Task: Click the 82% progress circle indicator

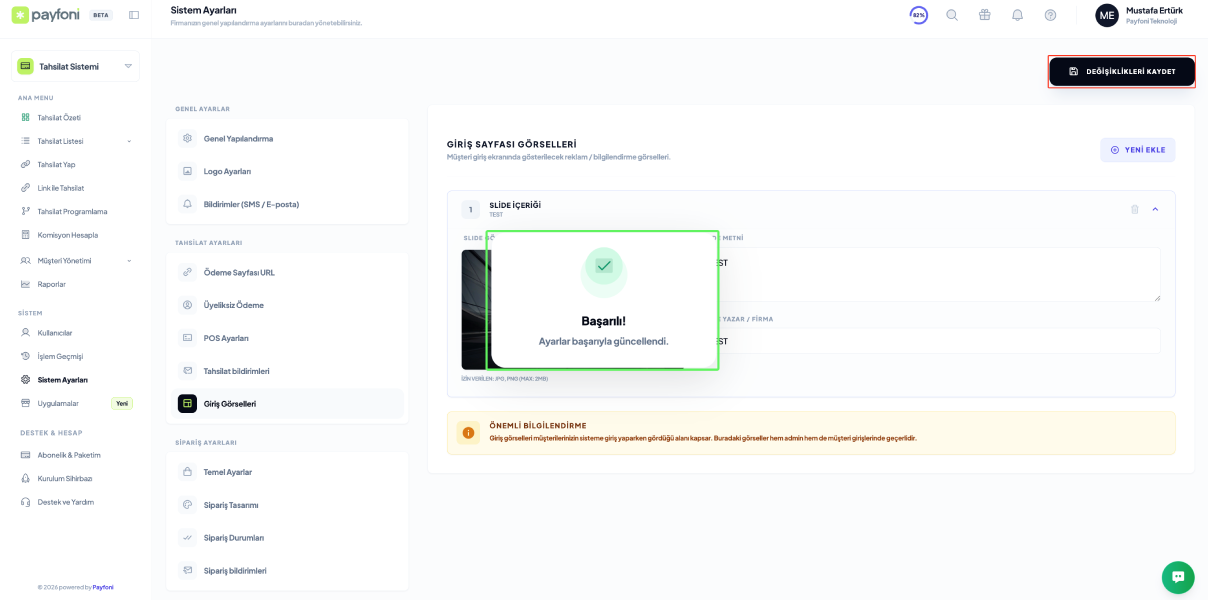Action: point(918,15)
